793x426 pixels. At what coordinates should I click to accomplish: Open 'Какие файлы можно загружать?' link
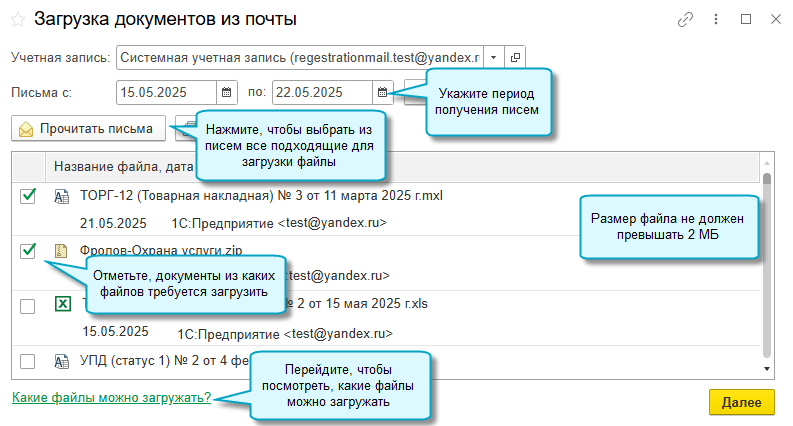(x=111, y=397)
